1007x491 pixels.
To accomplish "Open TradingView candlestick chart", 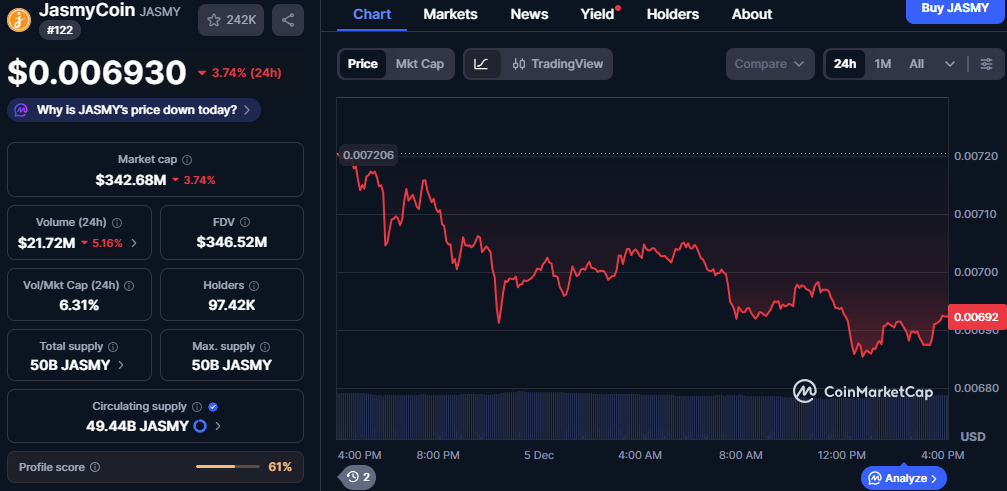I will 558,64.
